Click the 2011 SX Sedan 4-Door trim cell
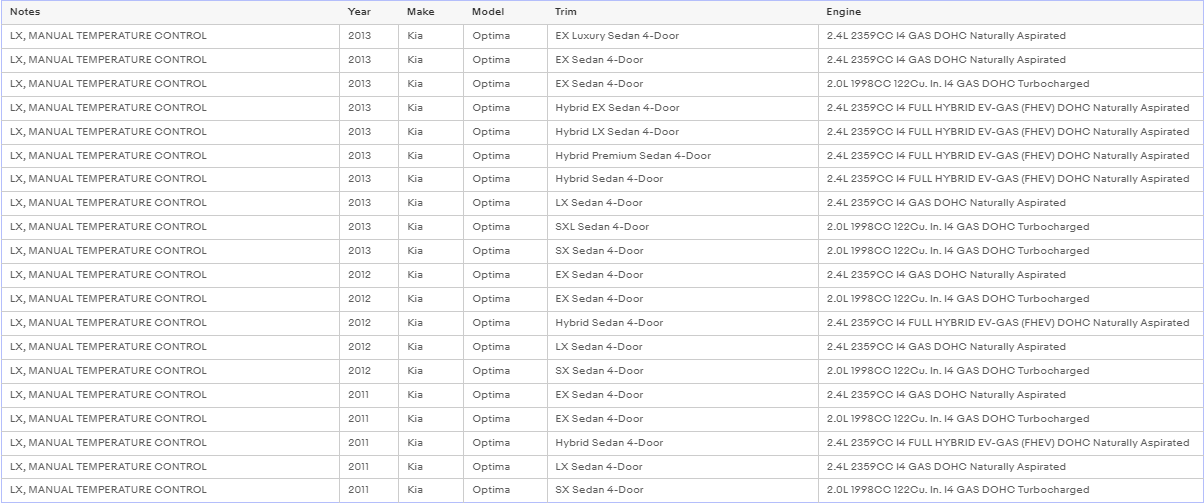Screen dimensions: 1204x503 (682, 490)
